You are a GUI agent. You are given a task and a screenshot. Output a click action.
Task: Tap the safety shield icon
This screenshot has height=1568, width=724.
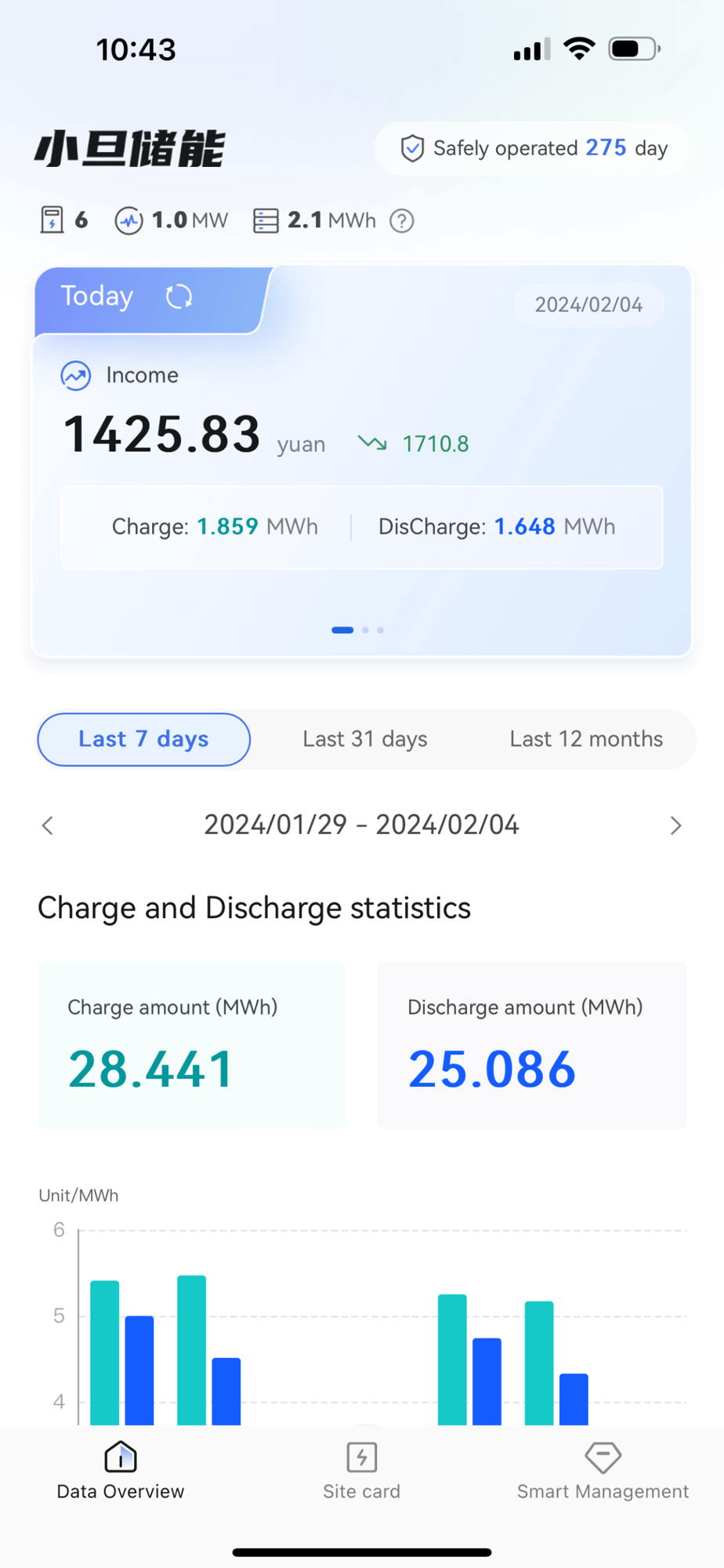coord(412,148)
